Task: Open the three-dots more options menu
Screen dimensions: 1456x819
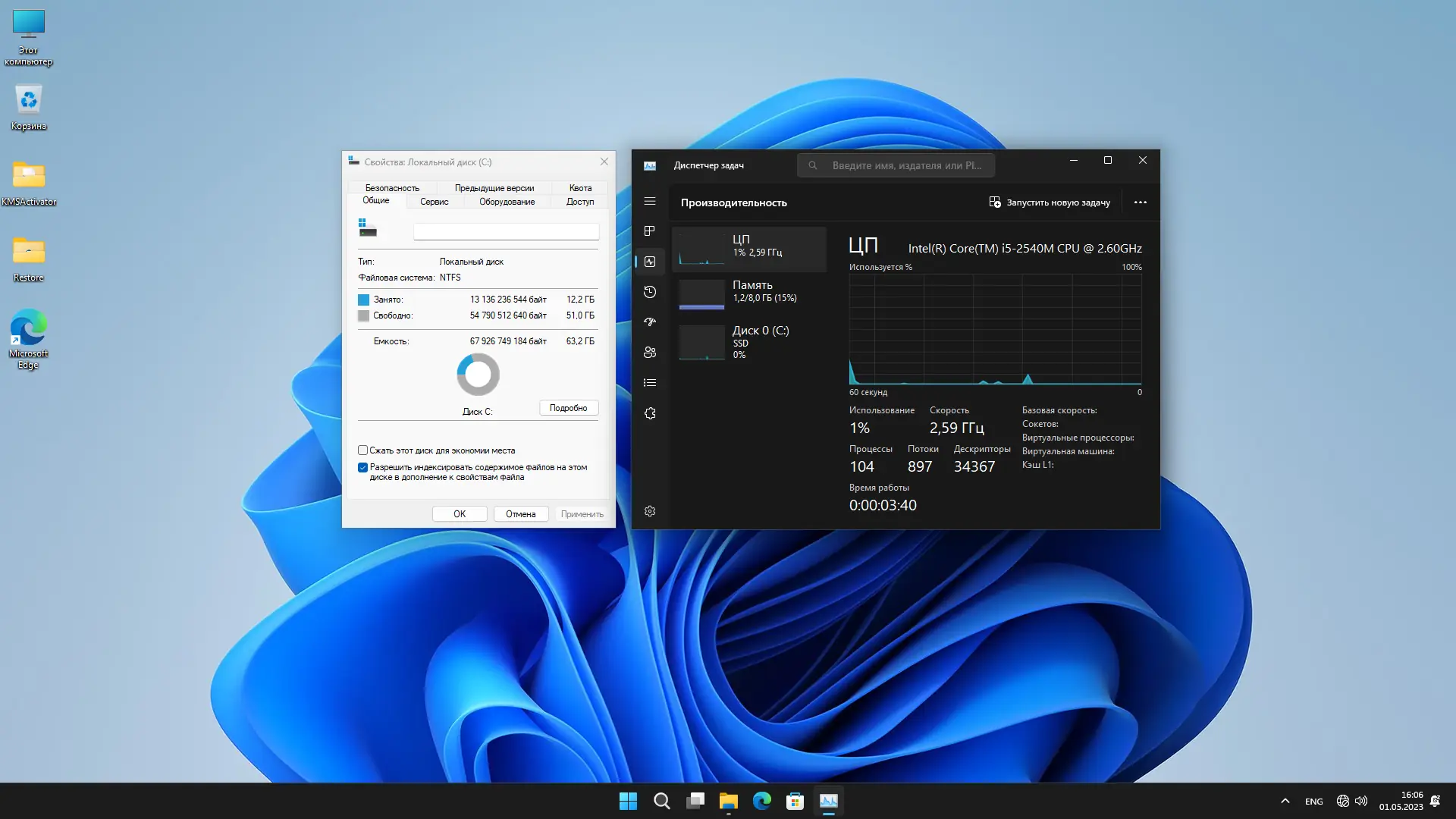Action: tap(1140, 202)
